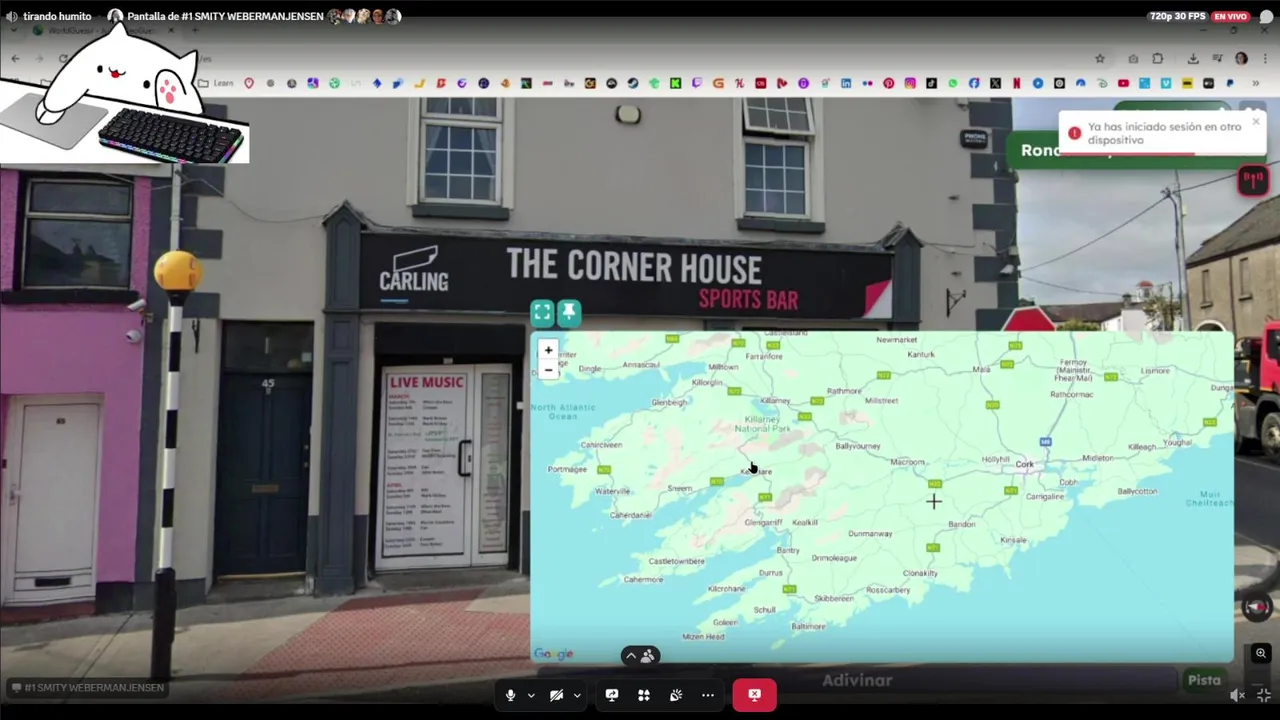Click the share screen icon
The height and width of the screenshot is (720, 1280).
click(612, 695)
